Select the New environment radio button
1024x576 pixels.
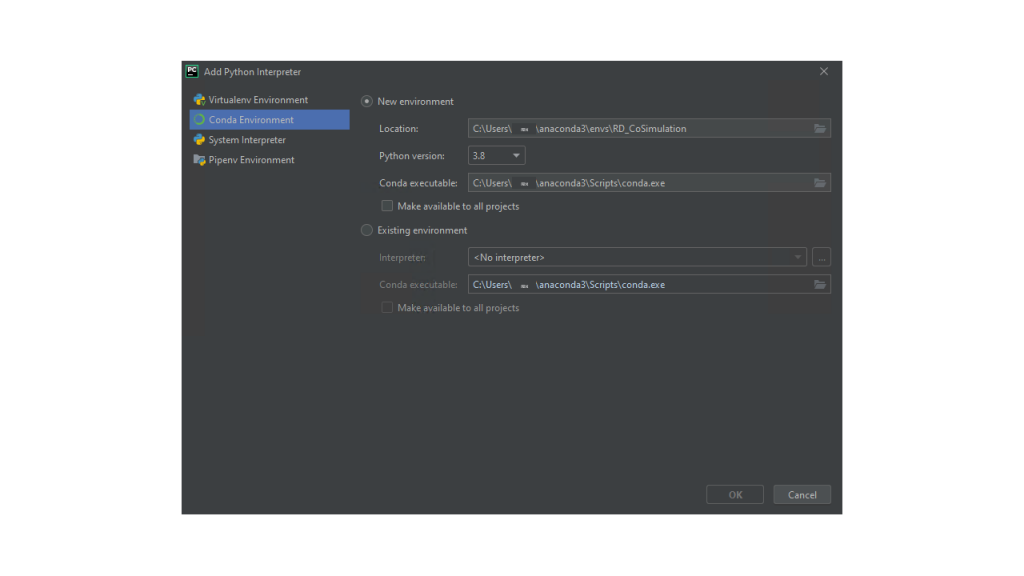tap(367, 102)
